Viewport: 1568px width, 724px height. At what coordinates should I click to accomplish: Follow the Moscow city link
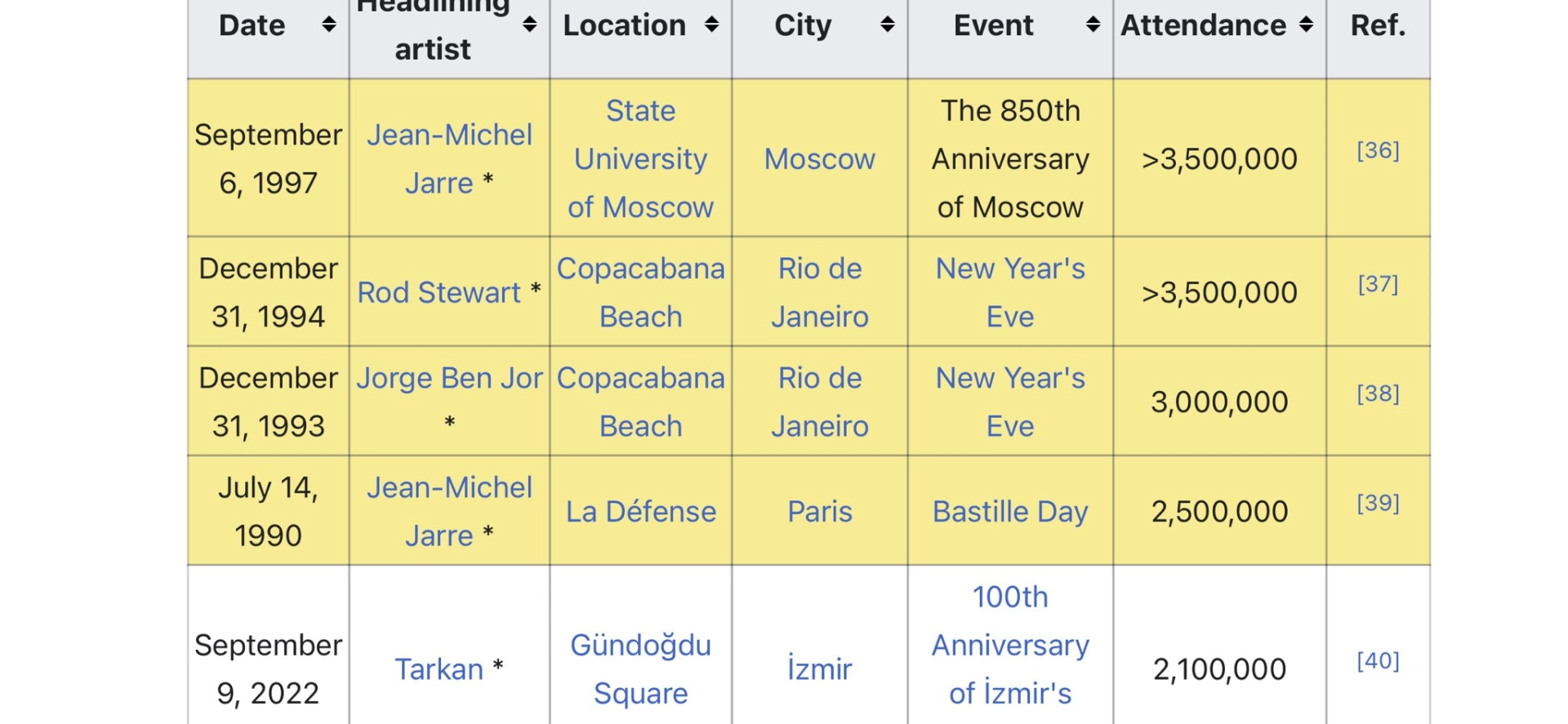[819, 159]
